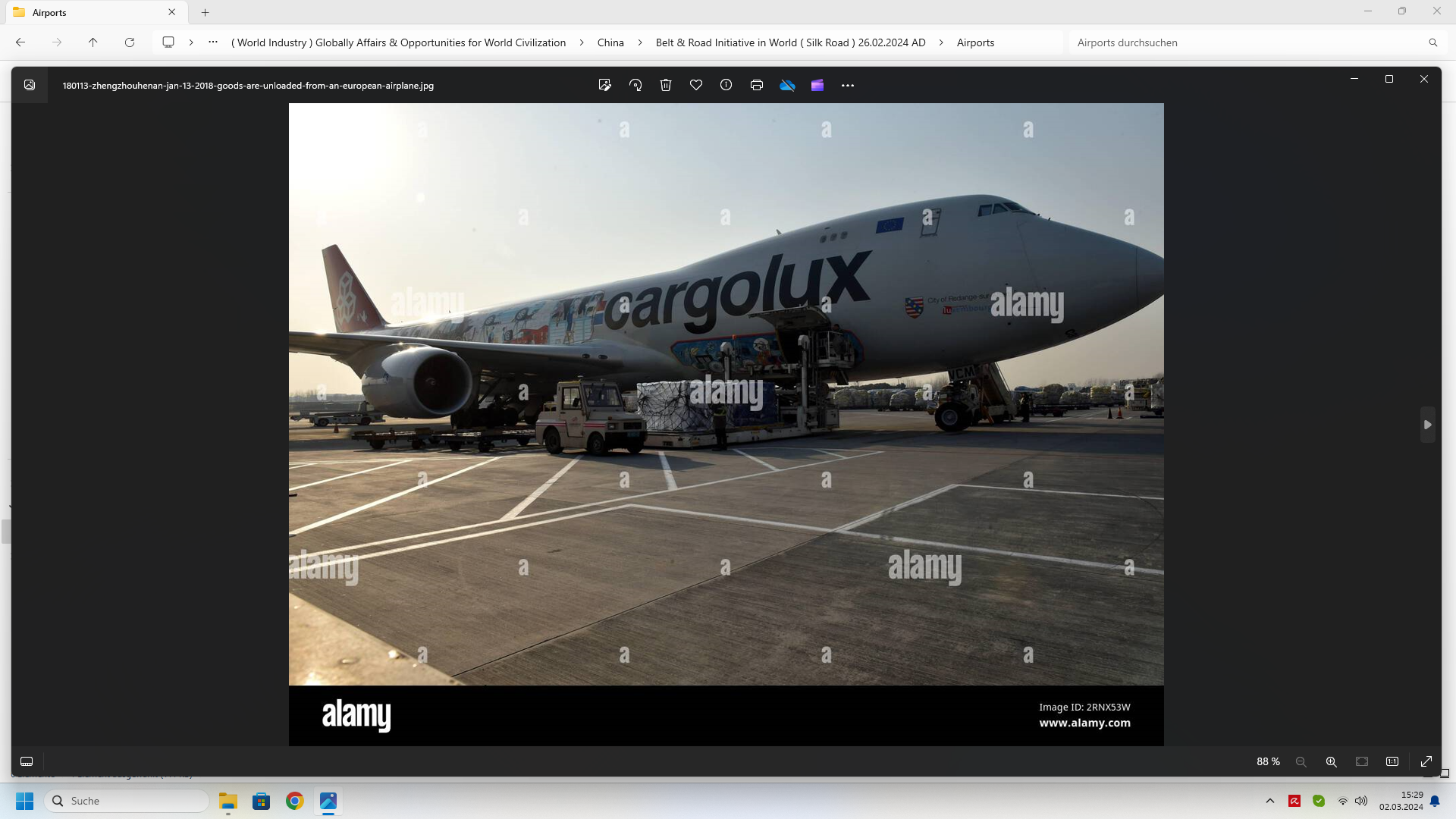The height and width of the screenshot is (819, 1456).
Task: Click the This PC monitor icon in address bar
Action: point(168,42)
